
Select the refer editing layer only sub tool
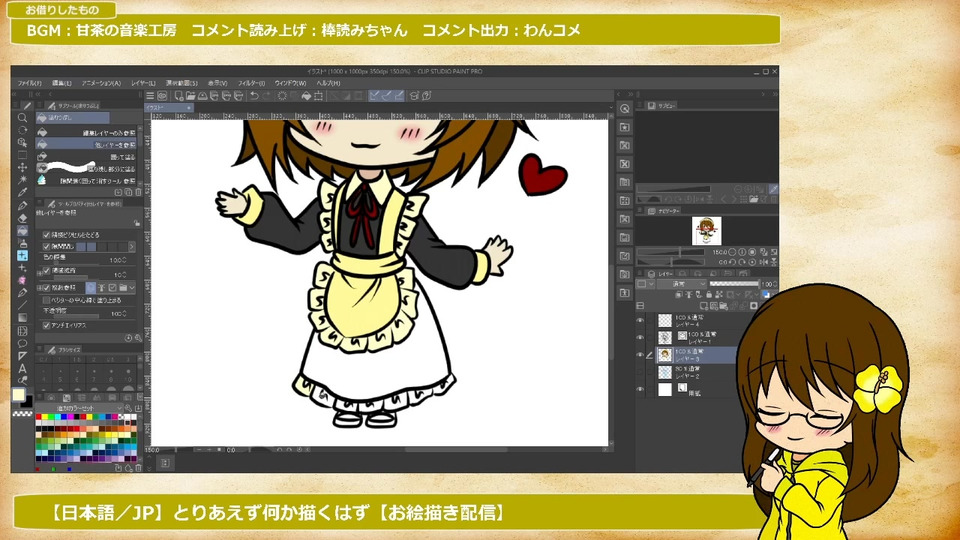click(86, 132)
